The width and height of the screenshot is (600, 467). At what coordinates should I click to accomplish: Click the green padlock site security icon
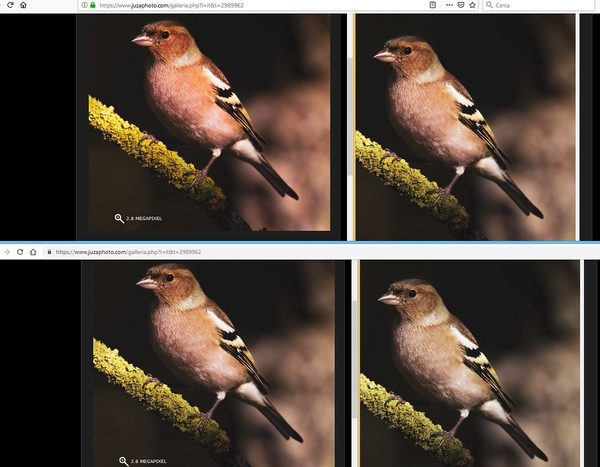click(93, 5)
